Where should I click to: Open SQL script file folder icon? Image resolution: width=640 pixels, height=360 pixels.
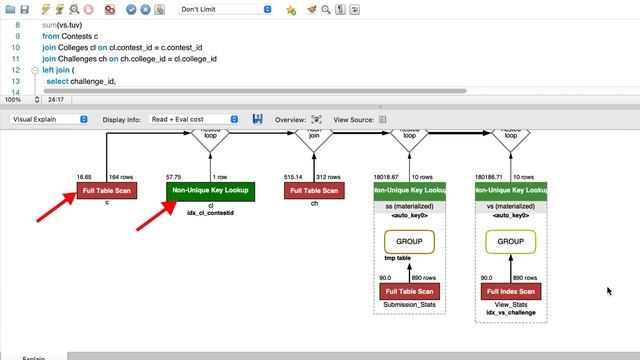point(10,9)
